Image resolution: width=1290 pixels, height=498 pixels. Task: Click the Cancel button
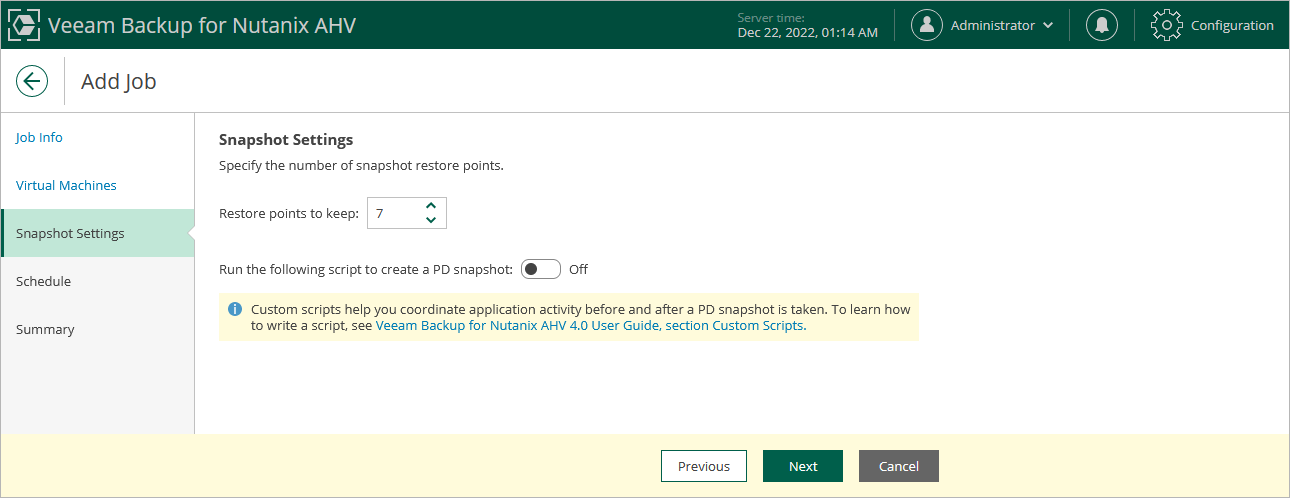(899, 466)
